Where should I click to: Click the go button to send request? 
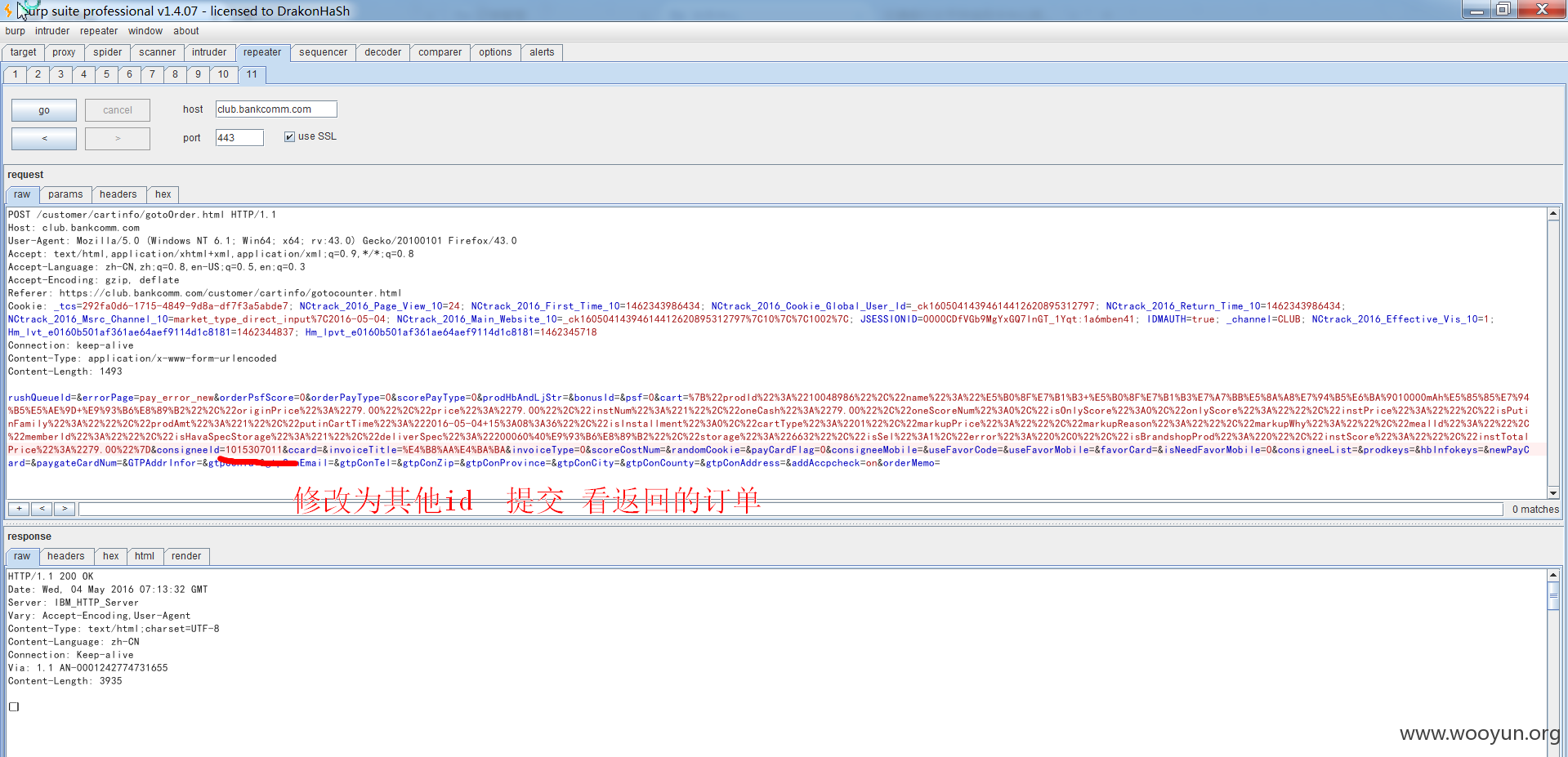point(44,110)
